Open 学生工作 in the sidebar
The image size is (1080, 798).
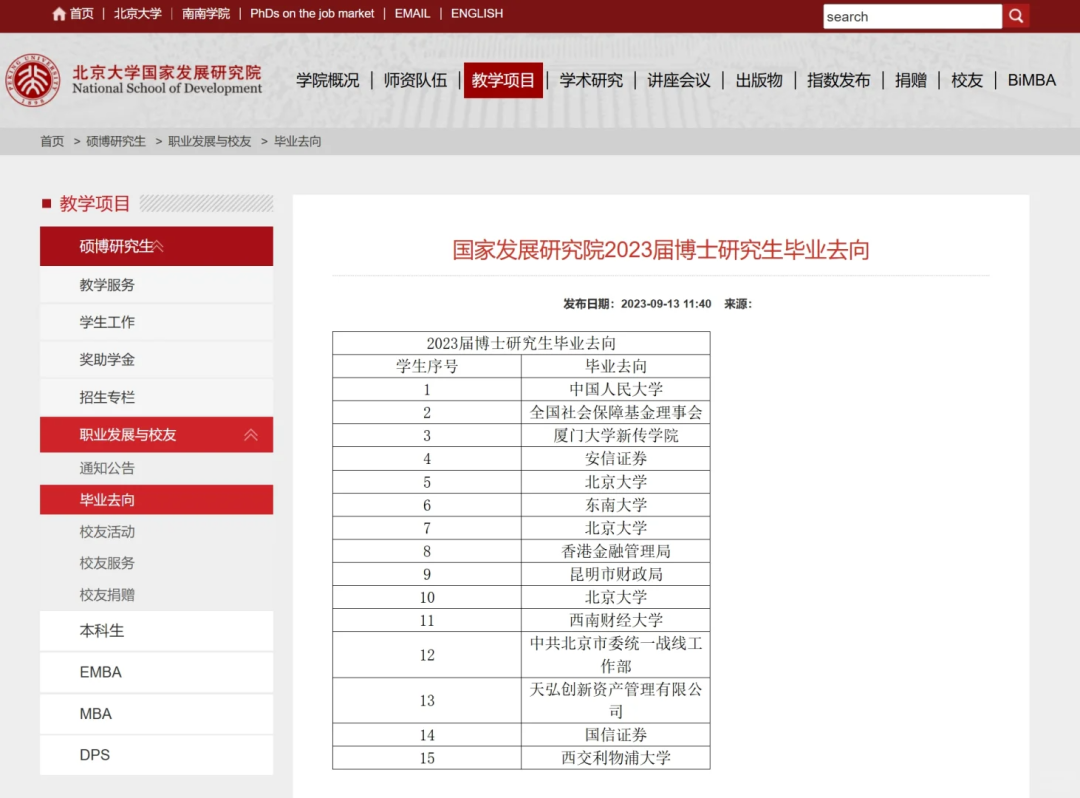point(156,322)
